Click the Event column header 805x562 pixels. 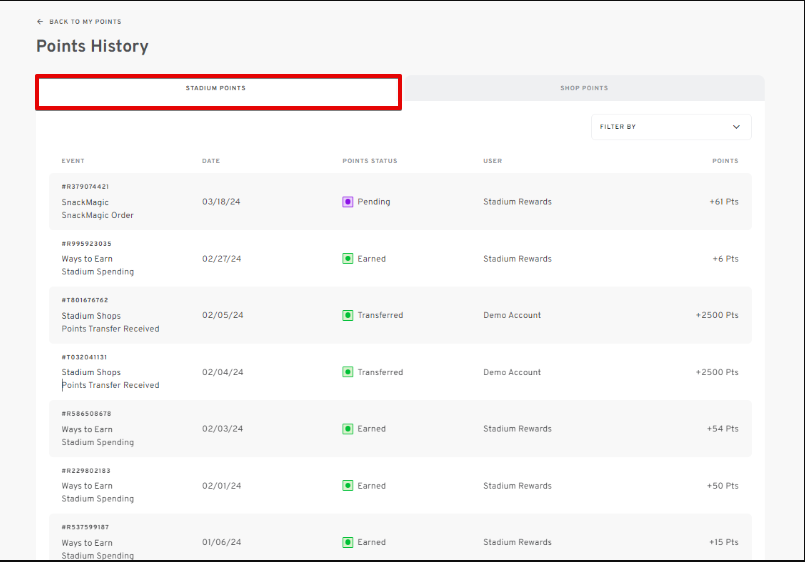(x=73, y=161)
